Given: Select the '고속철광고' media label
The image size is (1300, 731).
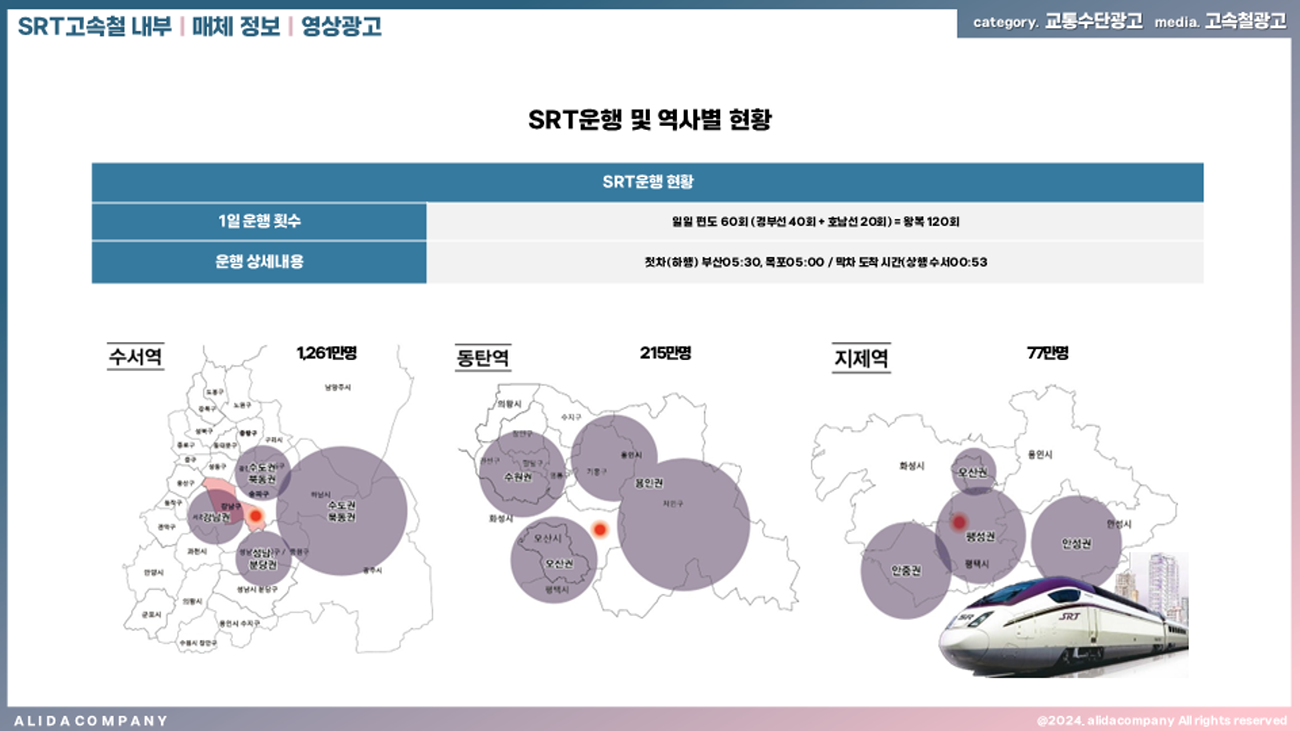Looking at the screenshot, I should (1245, 21).
